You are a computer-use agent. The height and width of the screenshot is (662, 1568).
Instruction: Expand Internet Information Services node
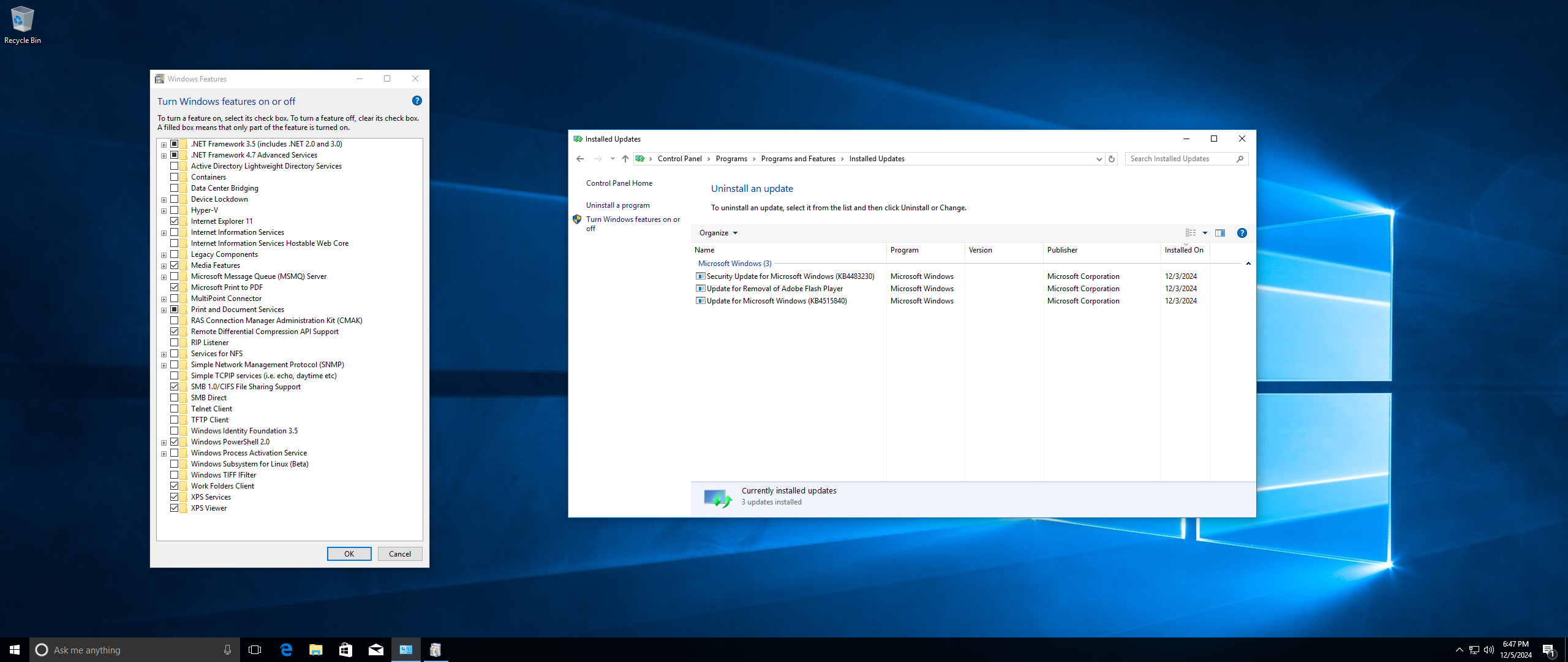(x=164, y=233)
